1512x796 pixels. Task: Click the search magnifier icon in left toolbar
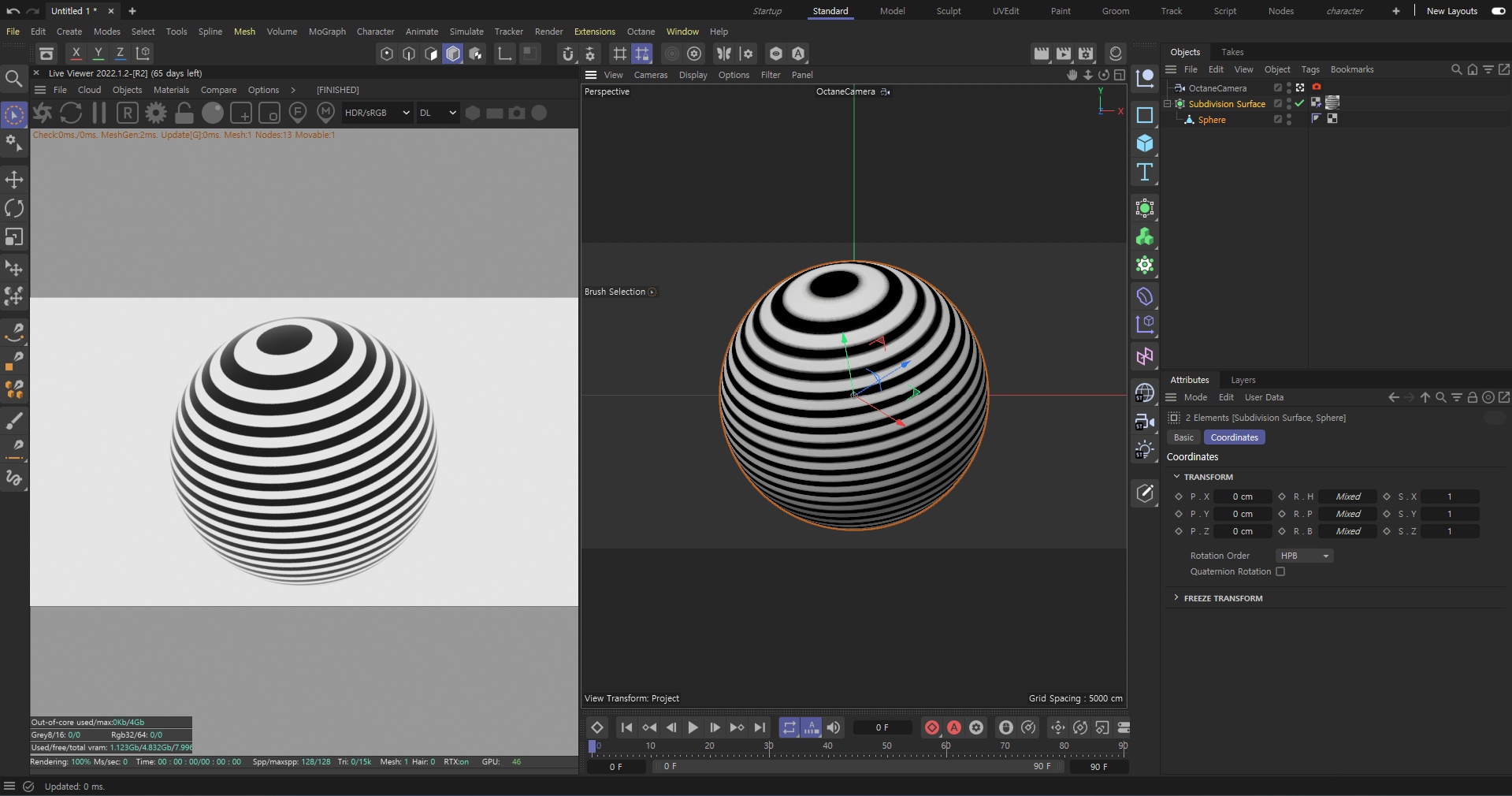[x=13, y=78]
